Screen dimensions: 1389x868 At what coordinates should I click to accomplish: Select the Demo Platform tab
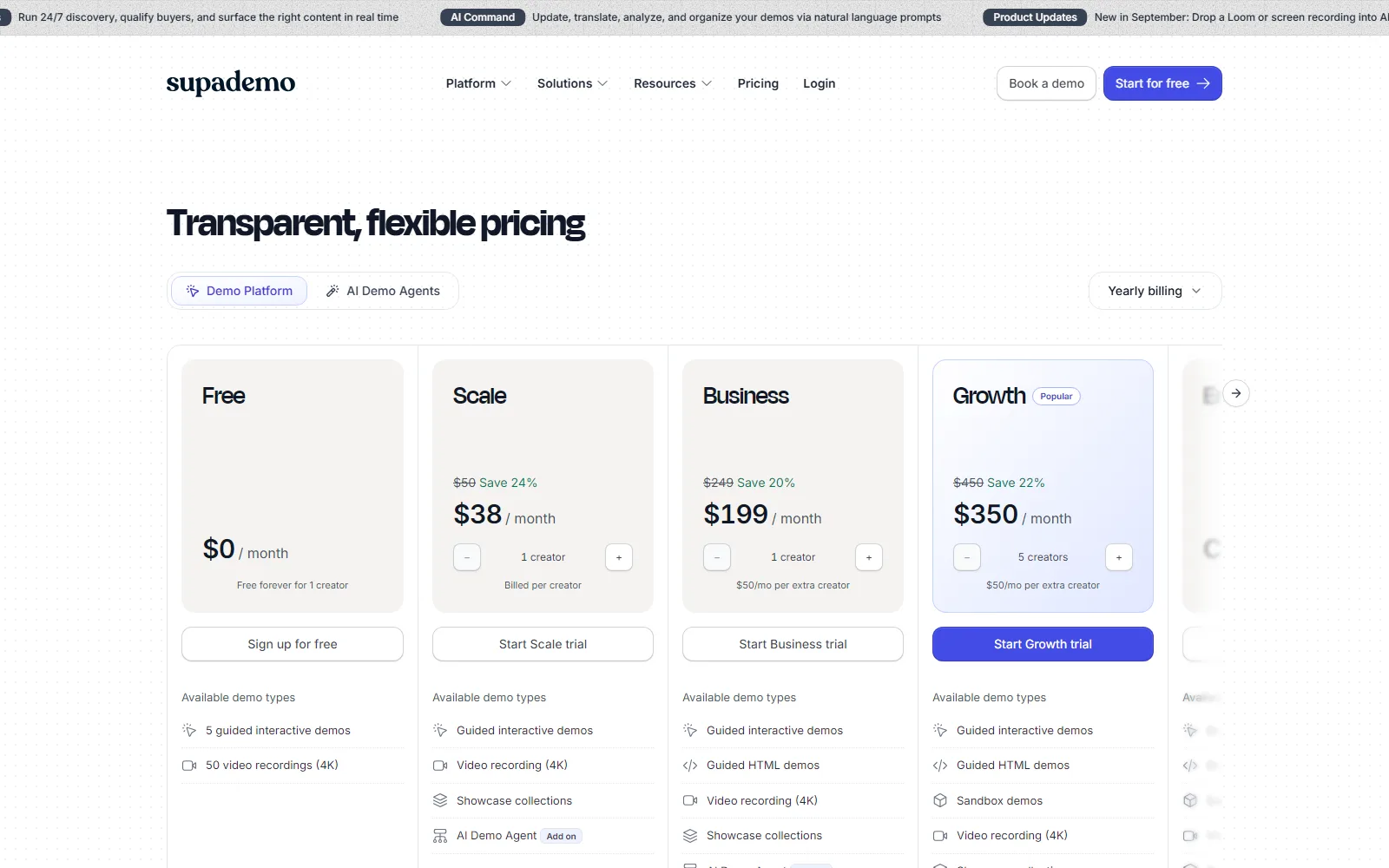[239, 291]
